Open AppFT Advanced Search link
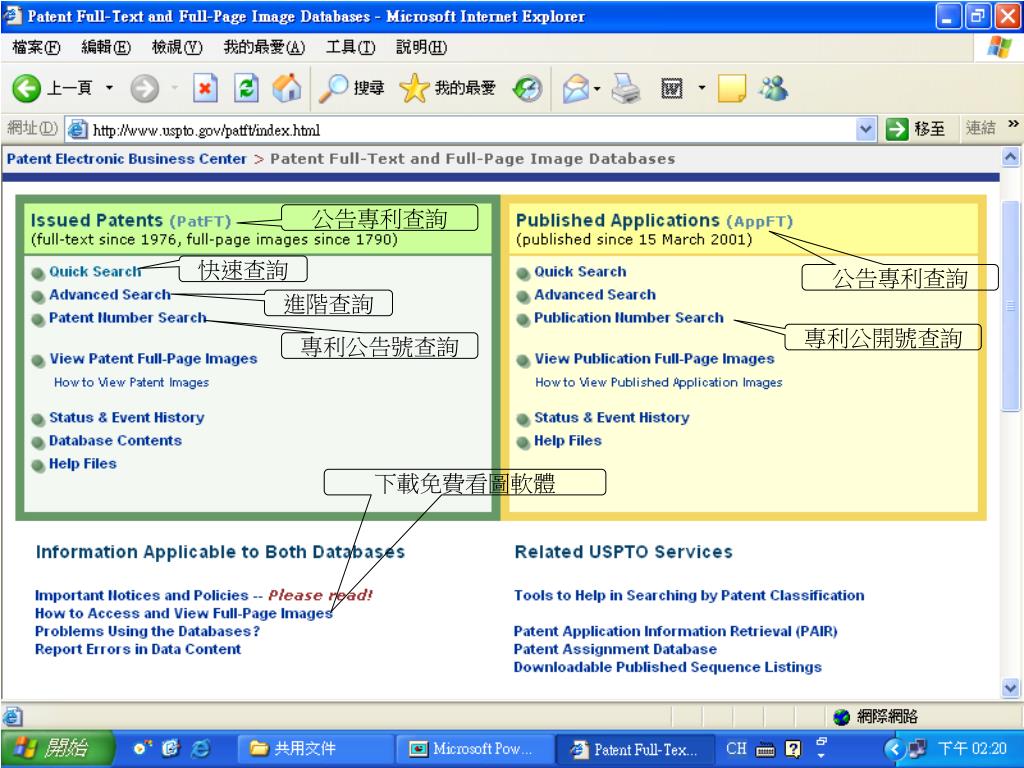1024x768 pixels. [x=595, y=295]
